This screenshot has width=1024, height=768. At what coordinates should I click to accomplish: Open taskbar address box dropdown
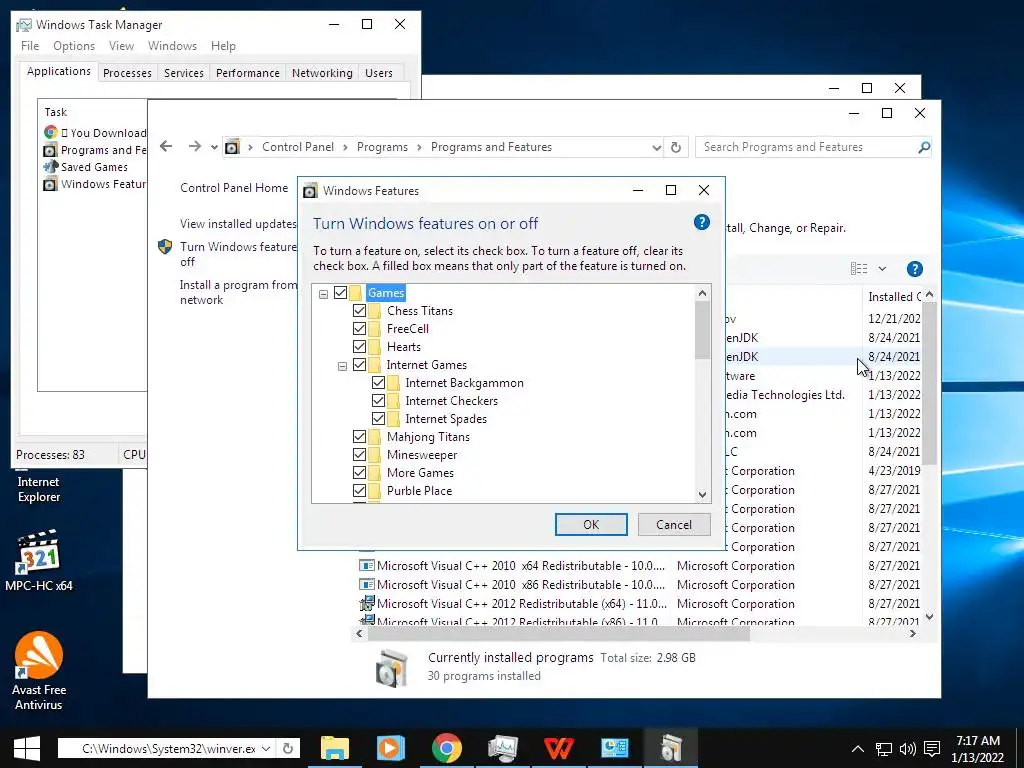tap(266, 748)
